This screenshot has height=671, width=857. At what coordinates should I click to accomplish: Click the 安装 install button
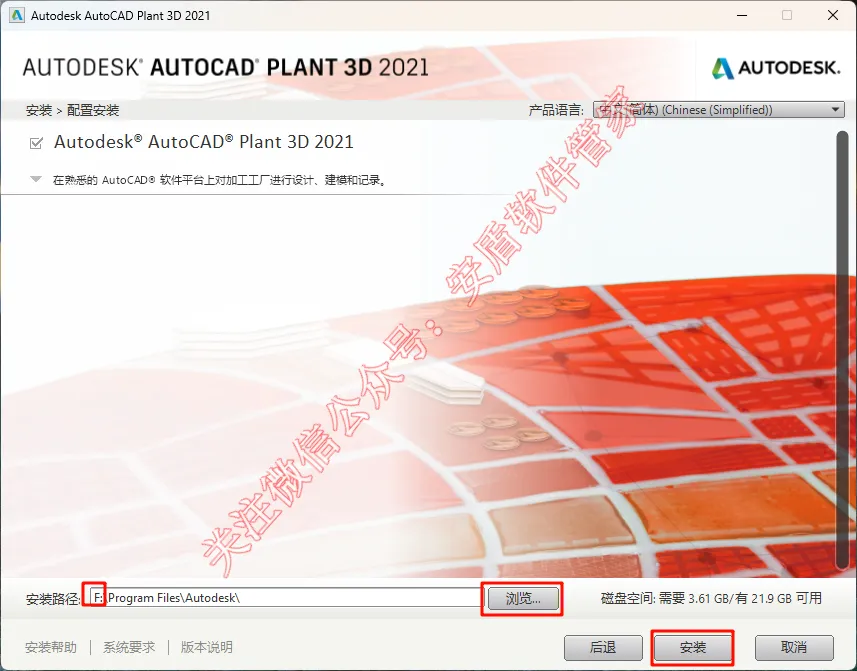coord(692,648)
